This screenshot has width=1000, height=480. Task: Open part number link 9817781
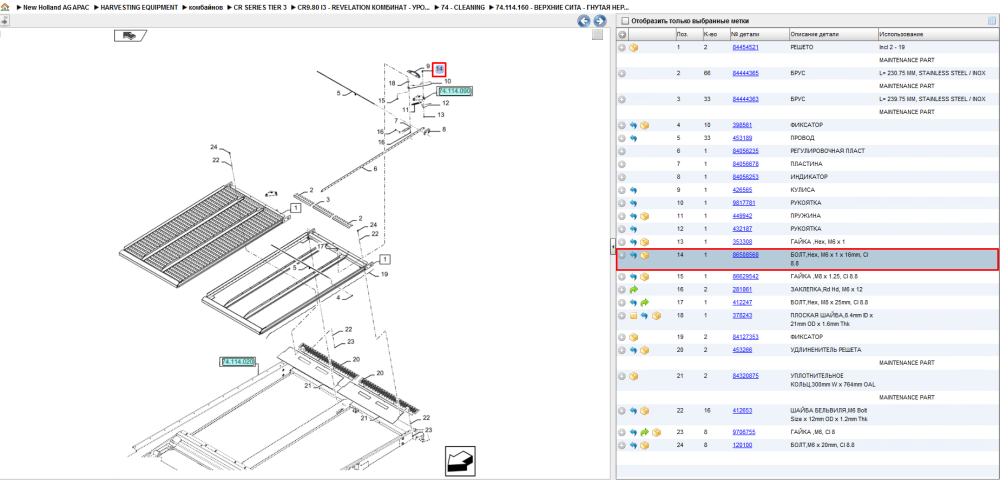[x=744, y=203]
